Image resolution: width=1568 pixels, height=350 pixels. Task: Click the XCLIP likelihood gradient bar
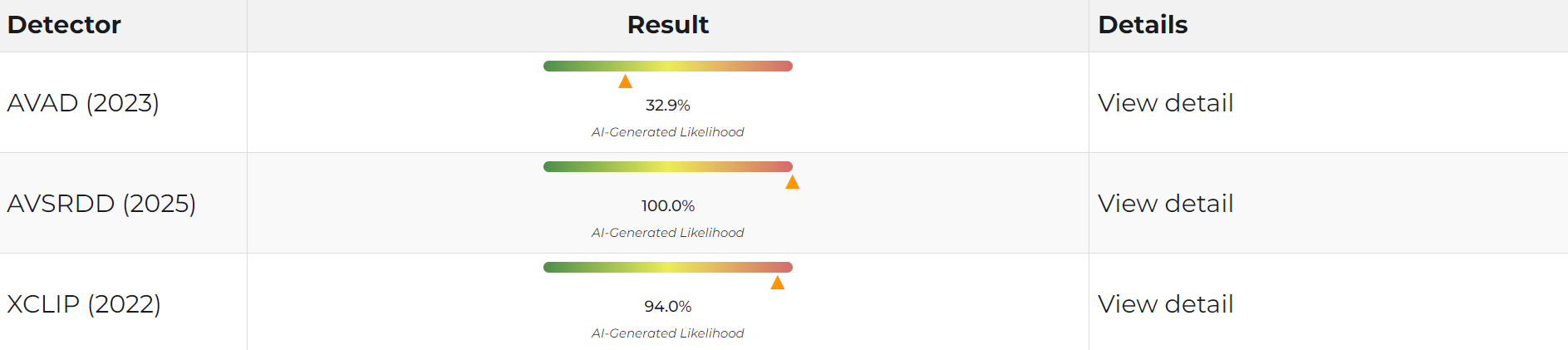pos(667,267)
